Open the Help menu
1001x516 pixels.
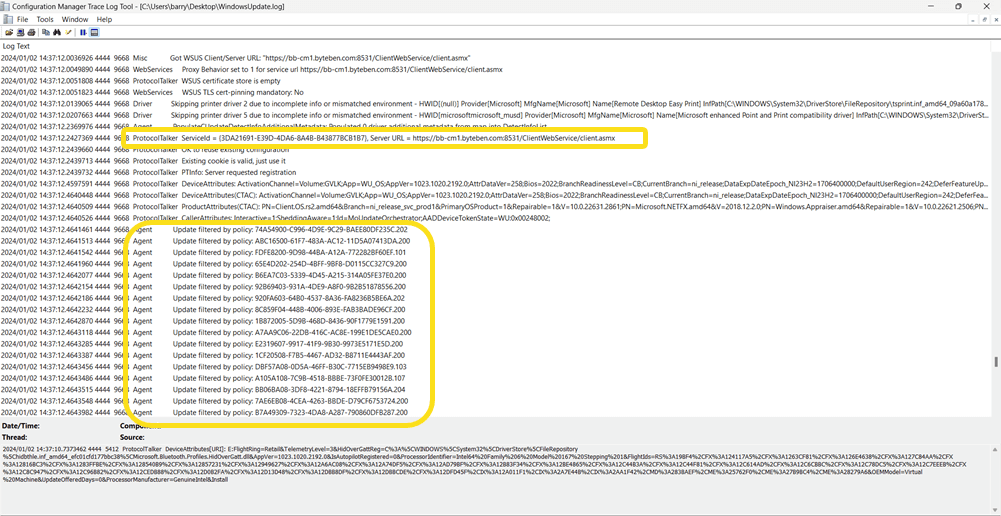click(104, 19)
